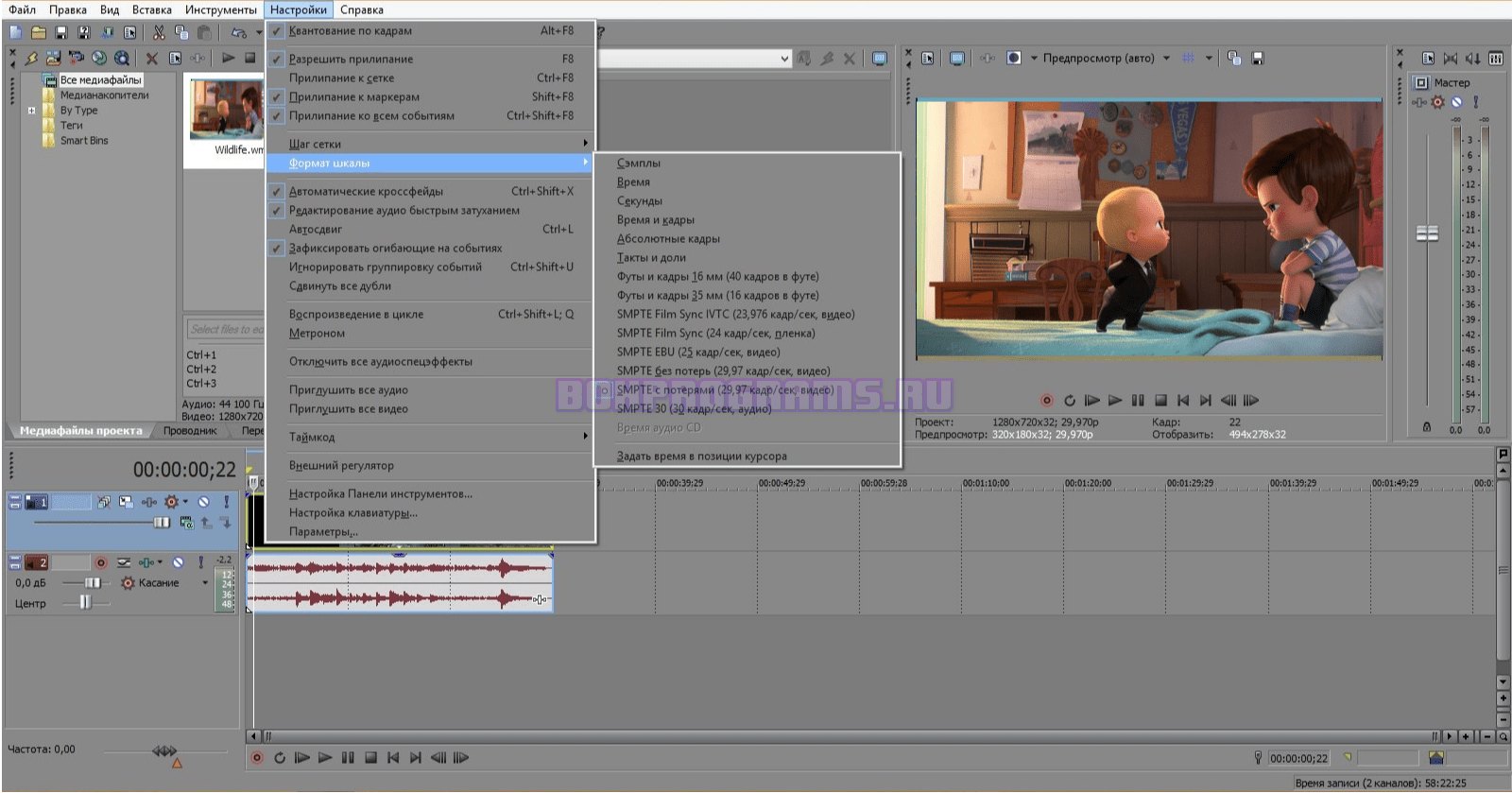Solo audio track 2
This screenshot has width=1512, height=793.
200,562
